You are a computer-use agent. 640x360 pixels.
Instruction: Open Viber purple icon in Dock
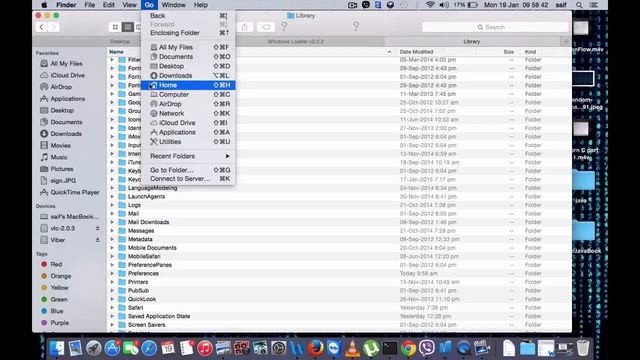(x=427, y=348)
